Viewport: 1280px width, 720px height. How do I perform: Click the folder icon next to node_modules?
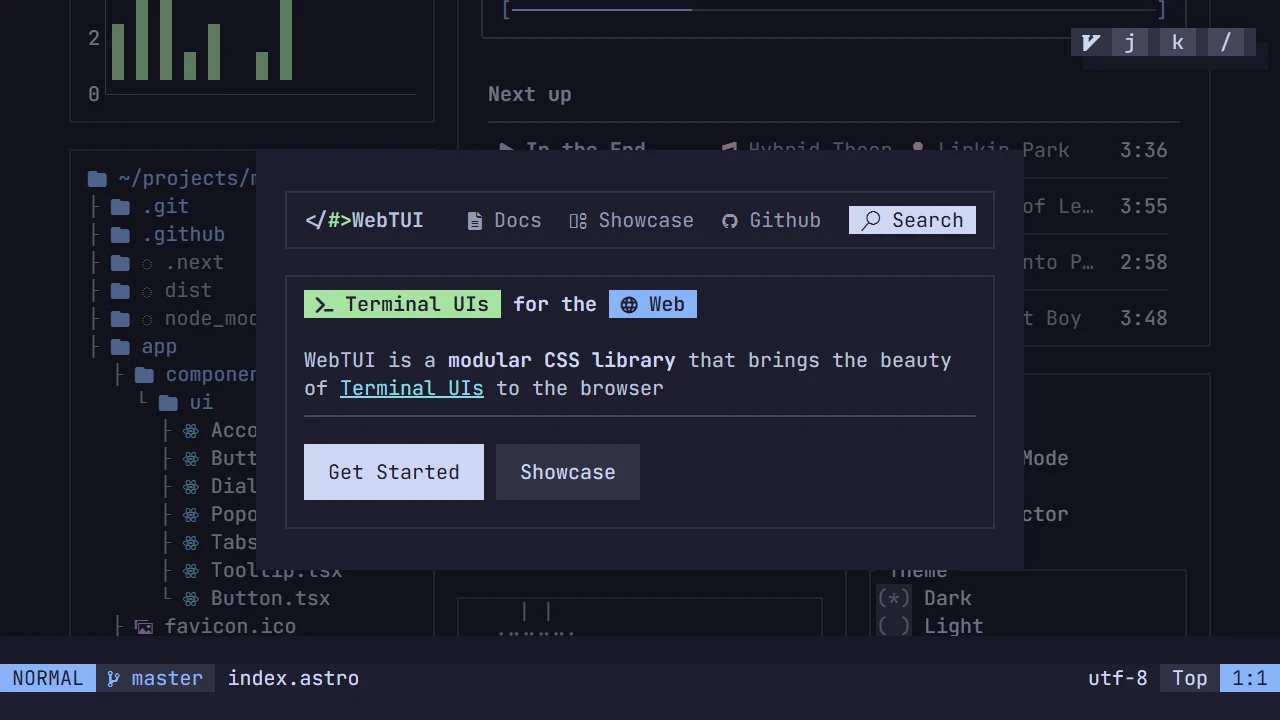[120, 318]
